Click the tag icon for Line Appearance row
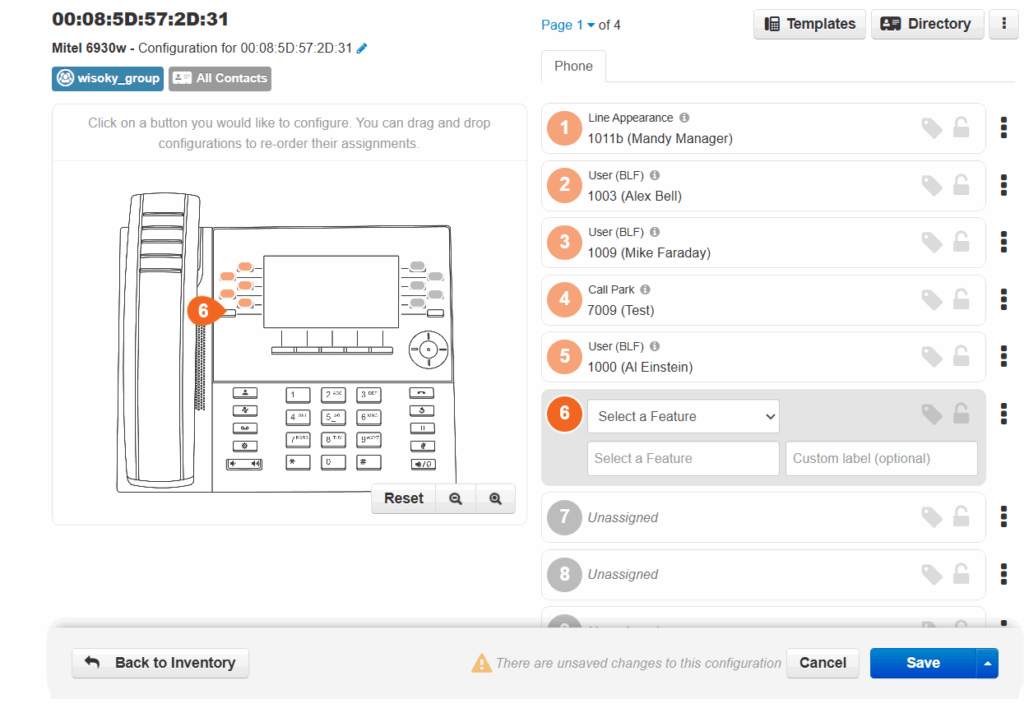 (931, 128)
